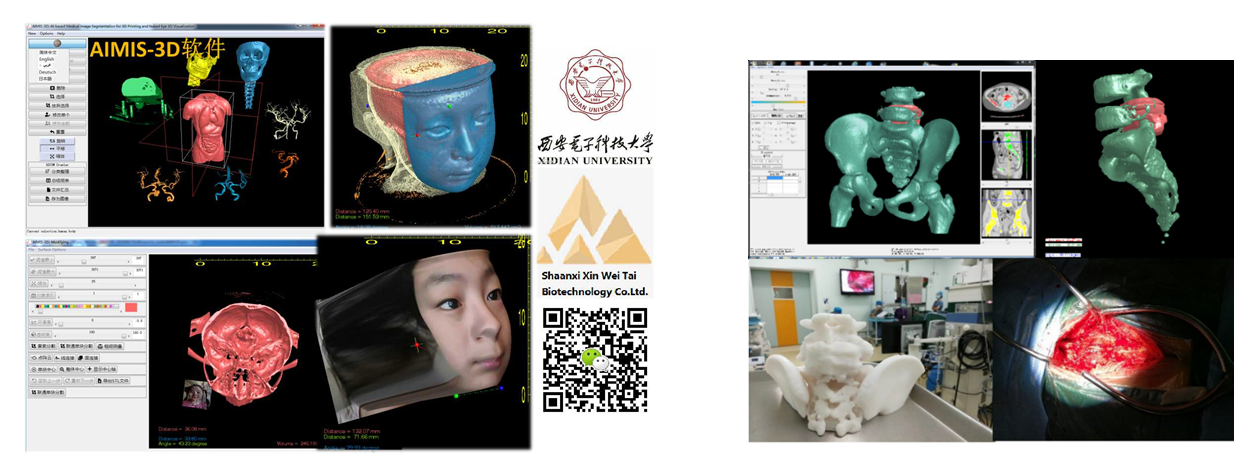The width and height of the screenshot is (1259, 472).
Task: Click 分类整理 in DICOM Dealer group
Action: (x=59, y=172)
